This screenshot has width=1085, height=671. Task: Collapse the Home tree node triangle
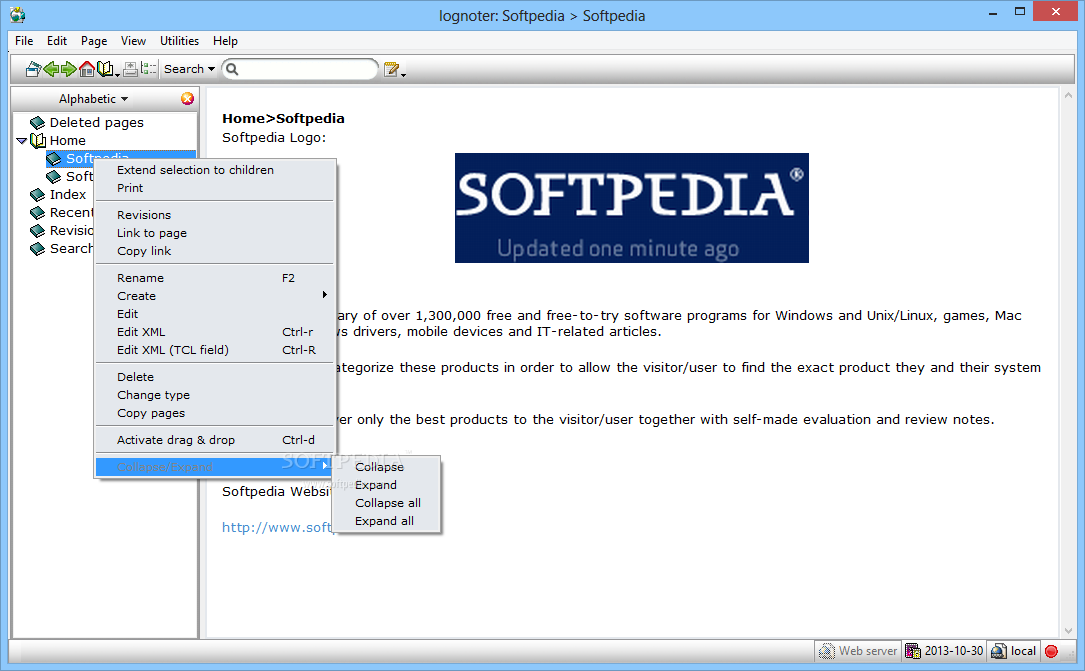[x=21, y=140]
